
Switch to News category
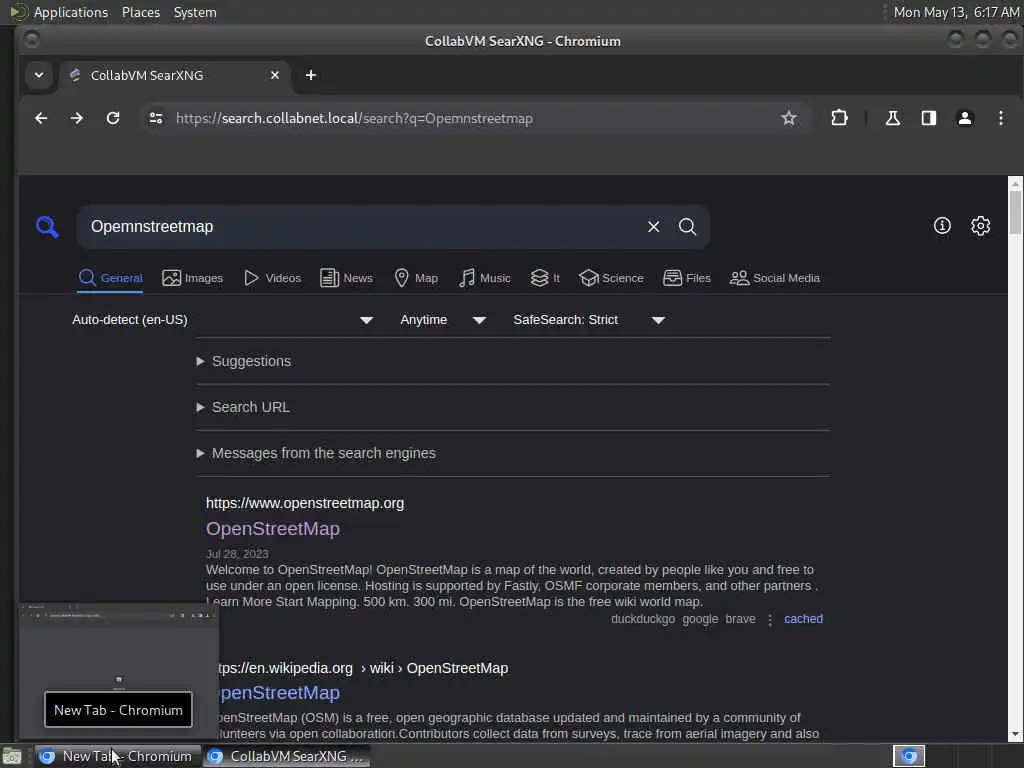pos(347,278)
